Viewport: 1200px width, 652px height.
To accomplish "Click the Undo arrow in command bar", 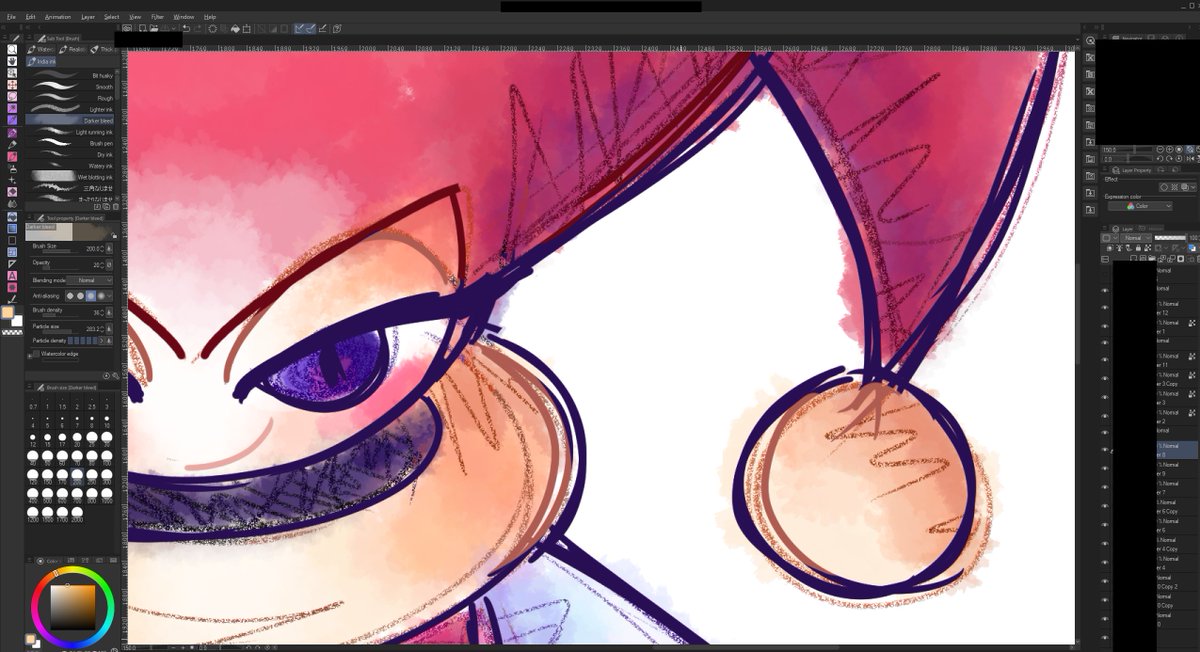I will click(186, 28).
